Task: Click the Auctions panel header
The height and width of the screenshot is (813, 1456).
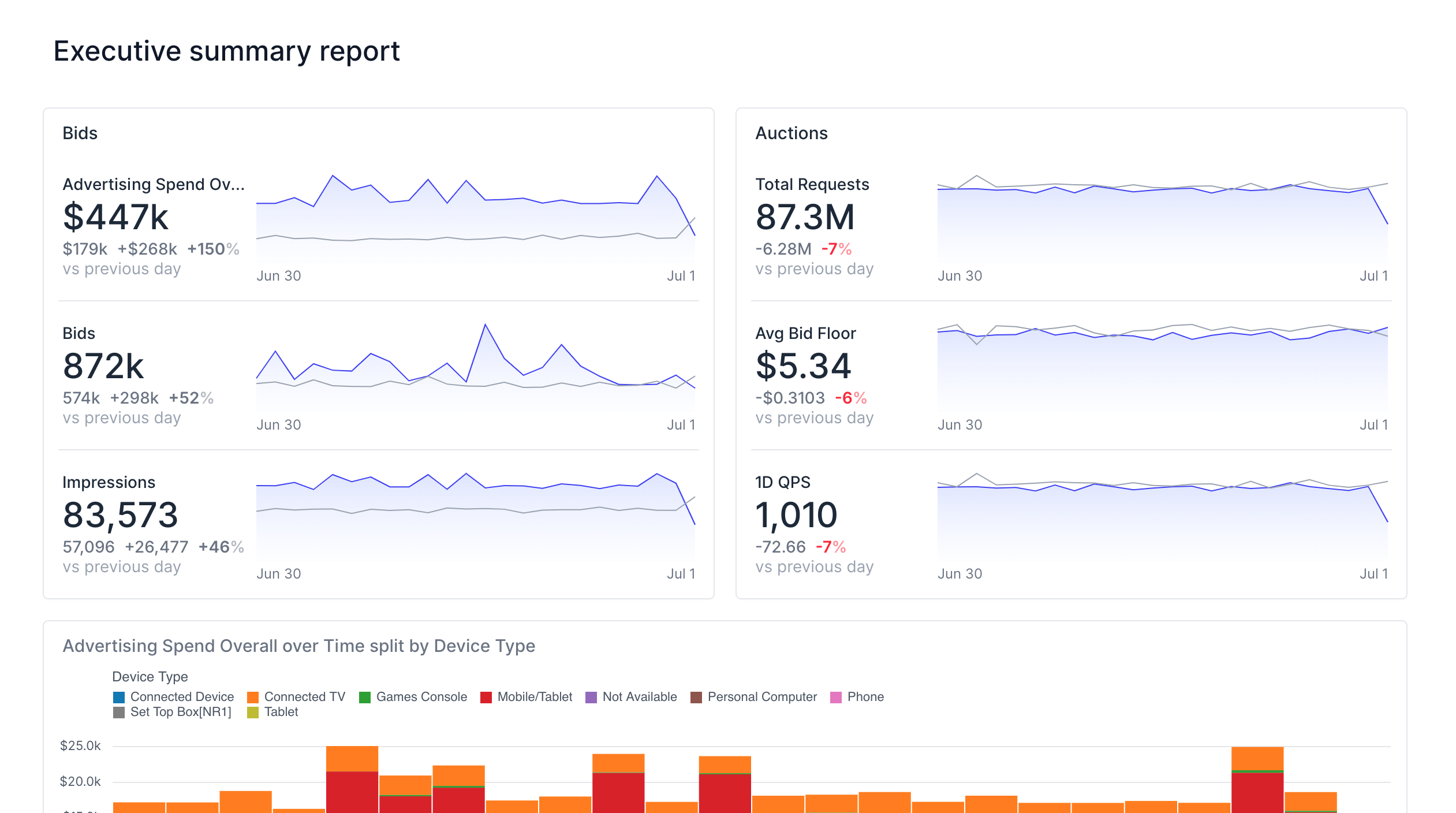Action: [x=792, y=132]
